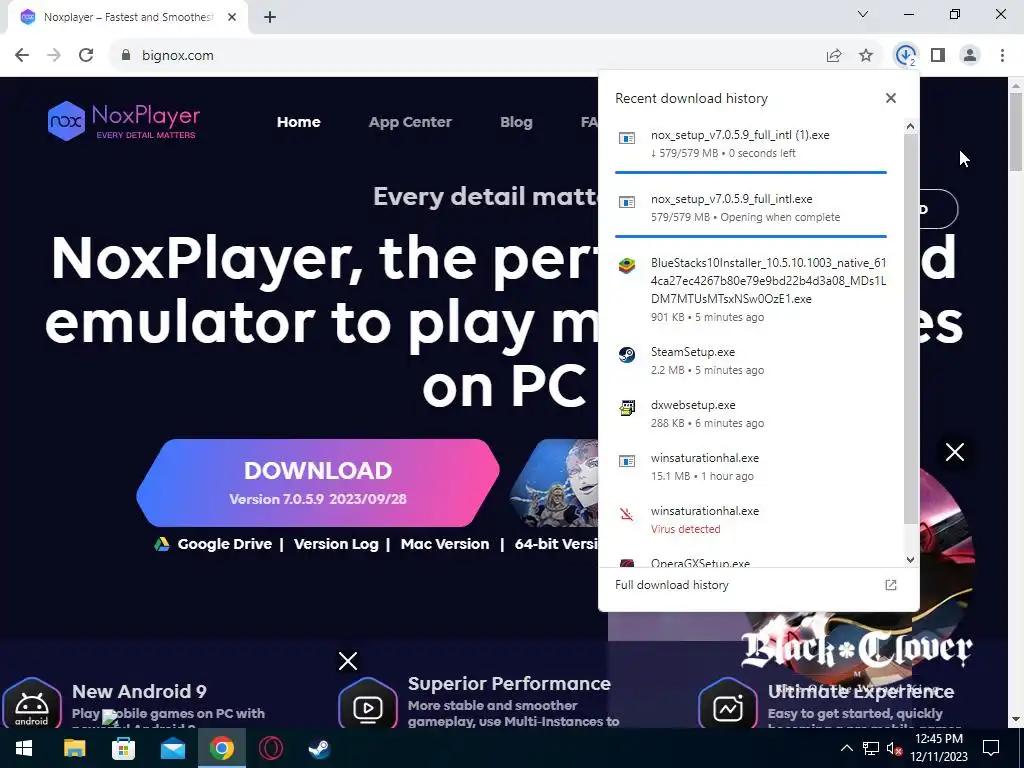Open Full download history link

[672, 585]
